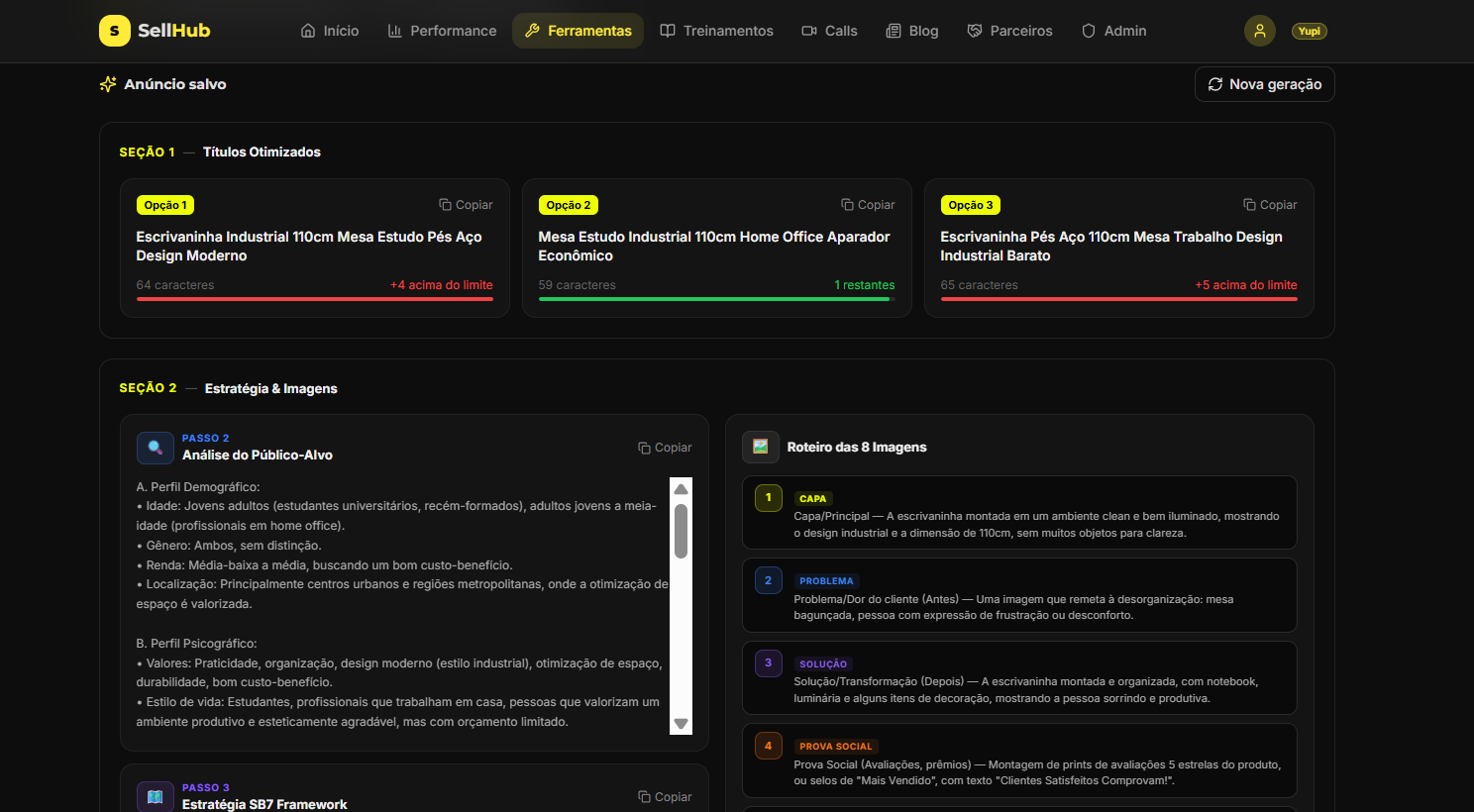The image size is (1474, 812).
Task: Click the 'Roteiro das 8 Imagens' heading
Action: pos(857,447)
